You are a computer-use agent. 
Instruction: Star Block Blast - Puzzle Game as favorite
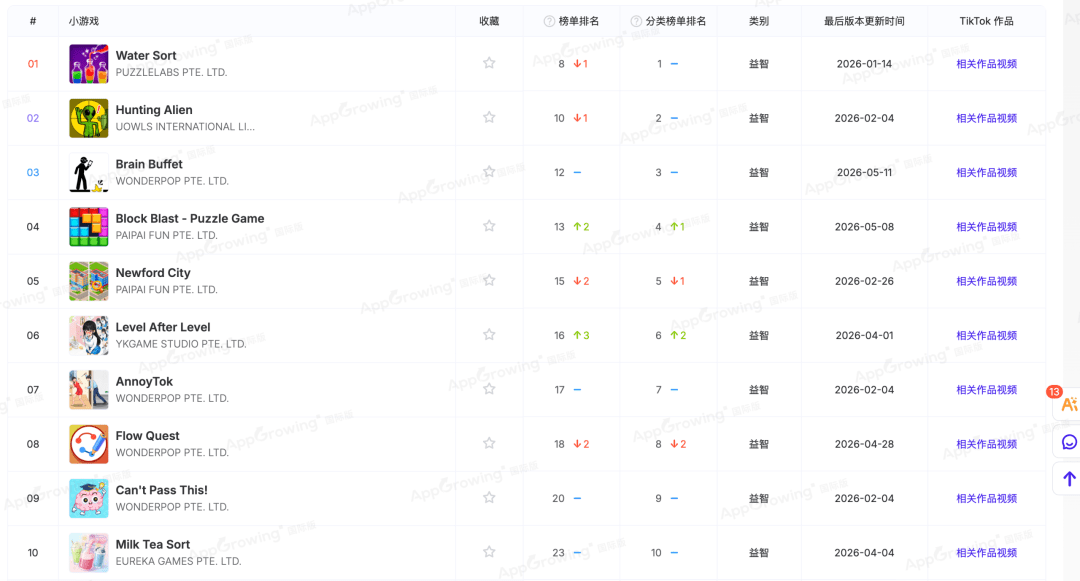click(489, 226)
